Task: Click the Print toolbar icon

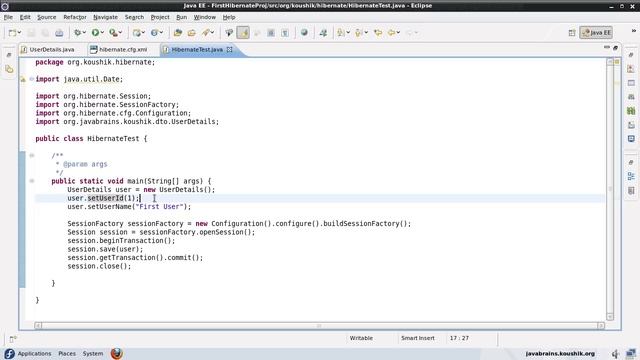Action: (x=59, y=33)
